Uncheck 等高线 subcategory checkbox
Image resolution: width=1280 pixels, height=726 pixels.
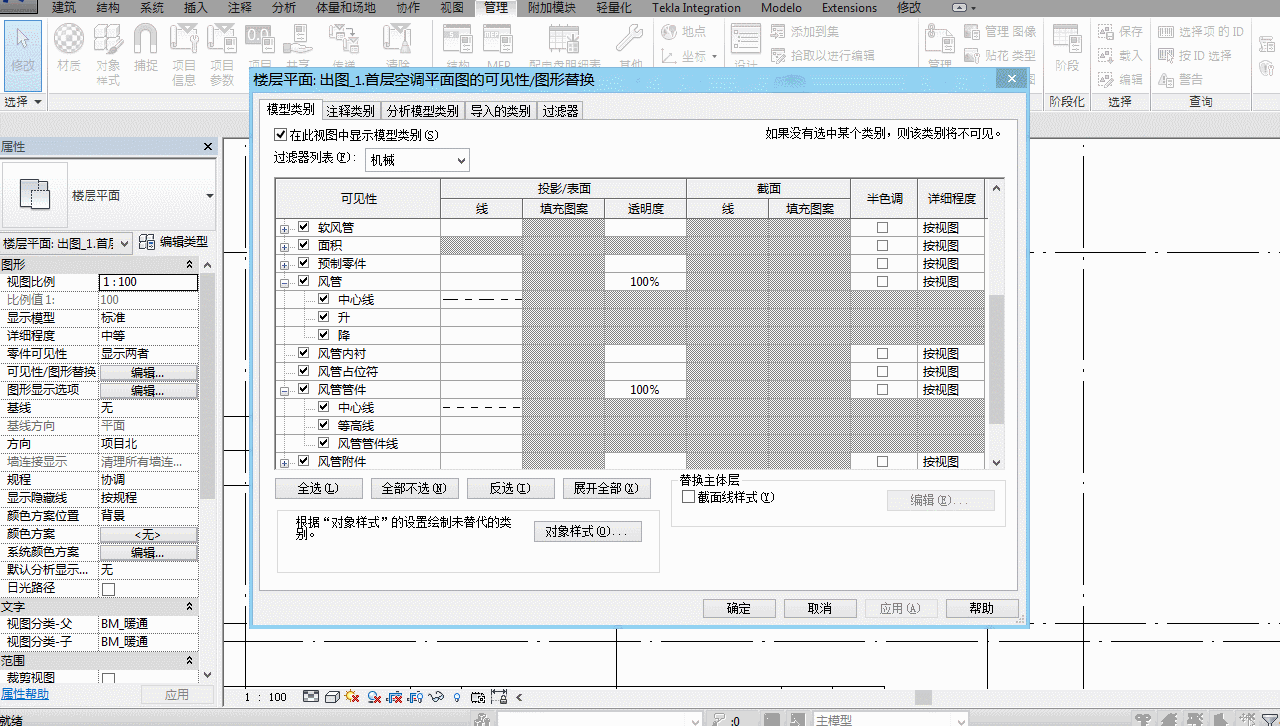point(324,426)
